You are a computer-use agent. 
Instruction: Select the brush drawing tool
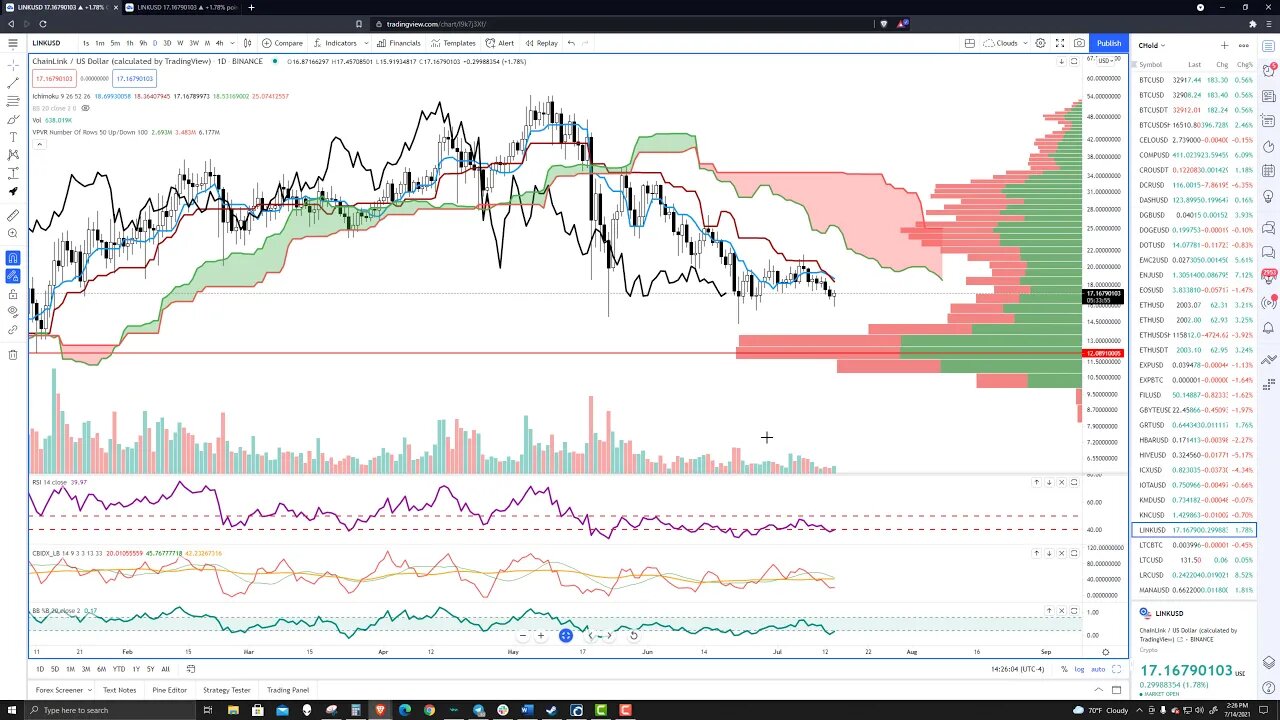[13, 119]
